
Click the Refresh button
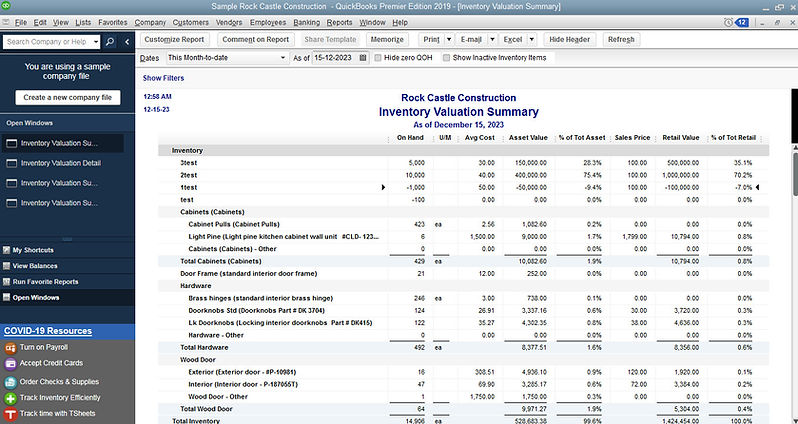click(621, 40)
